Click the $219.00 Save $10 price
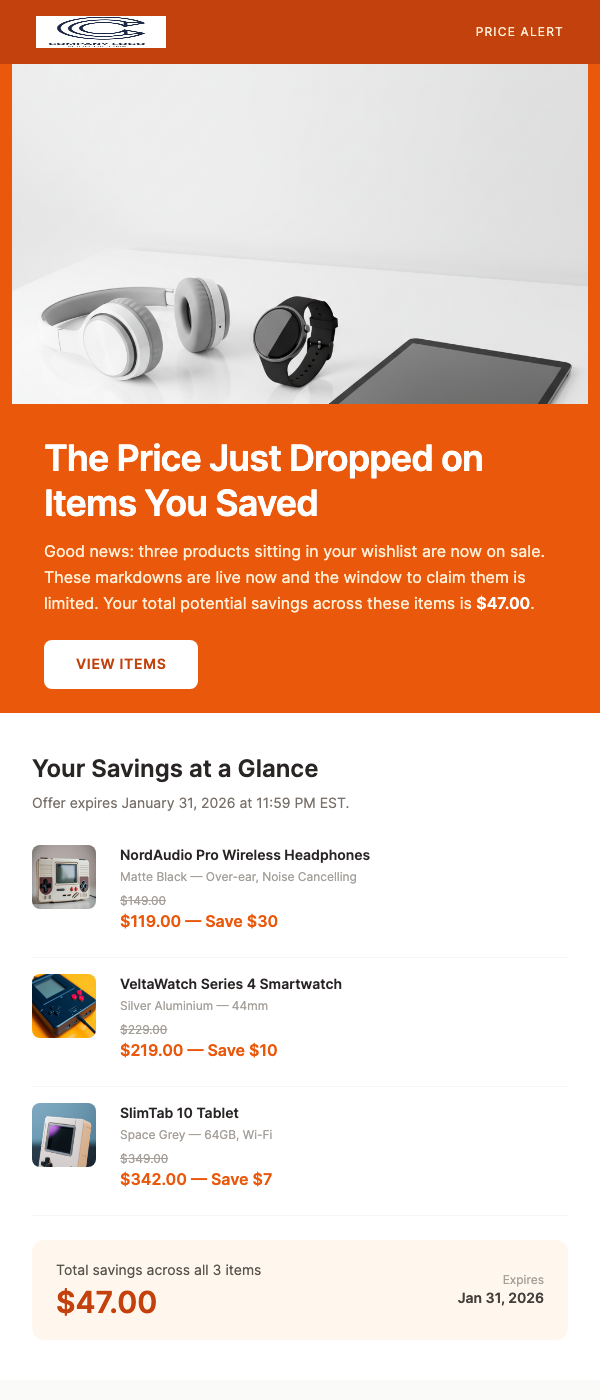This screenshot has width=600, height=1400. (199, 1050)
